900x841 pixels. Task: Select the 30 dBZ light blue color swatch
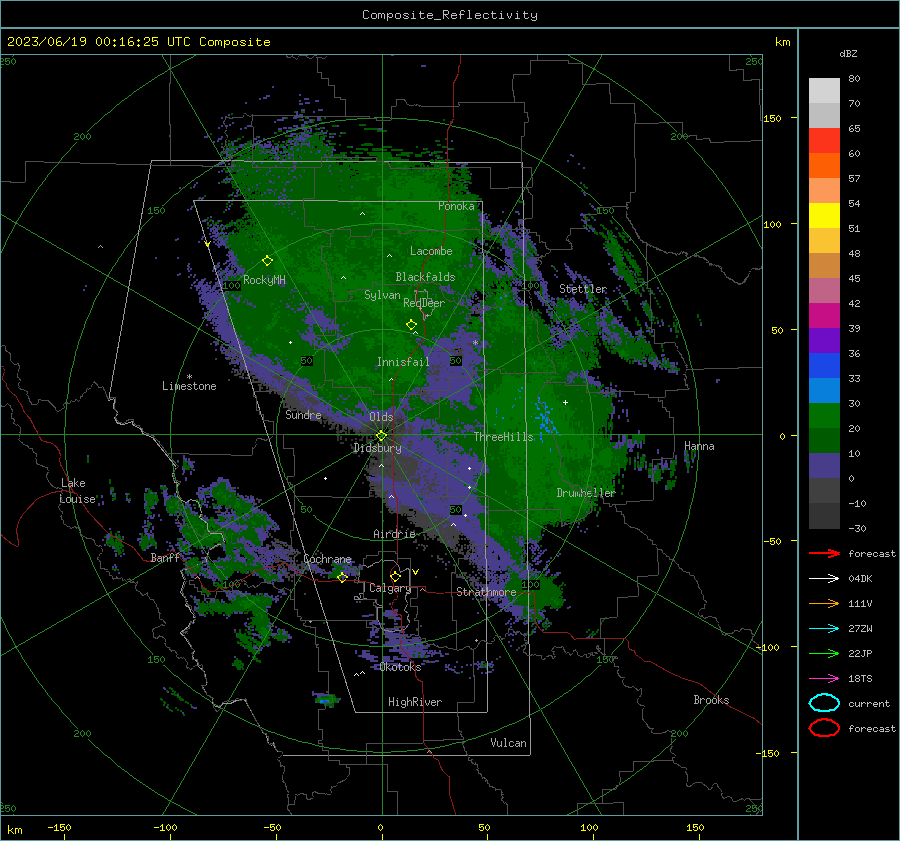(x=824, y=390)
